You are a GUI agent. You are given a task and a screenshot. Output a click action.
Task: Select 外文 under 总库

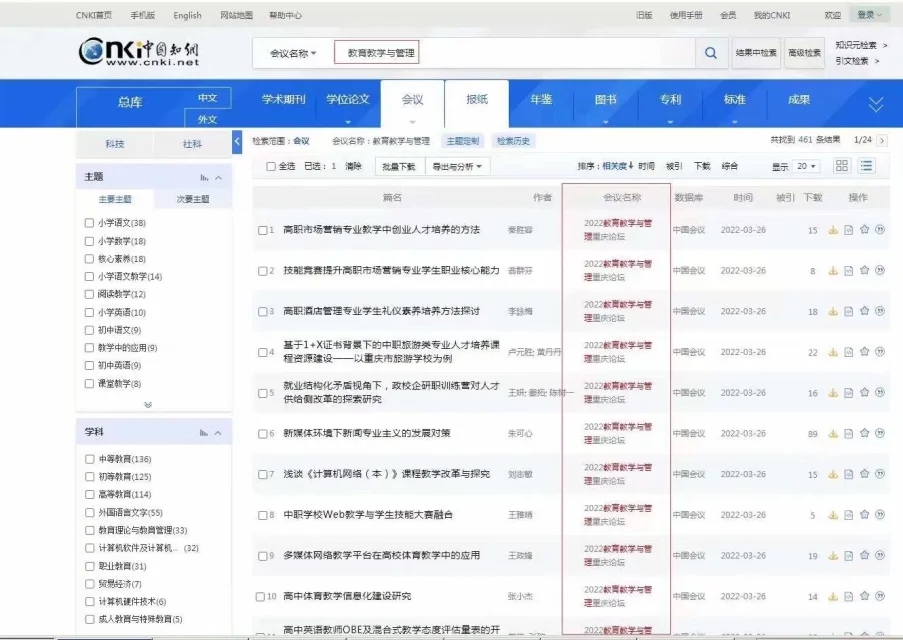pos(207,119)
